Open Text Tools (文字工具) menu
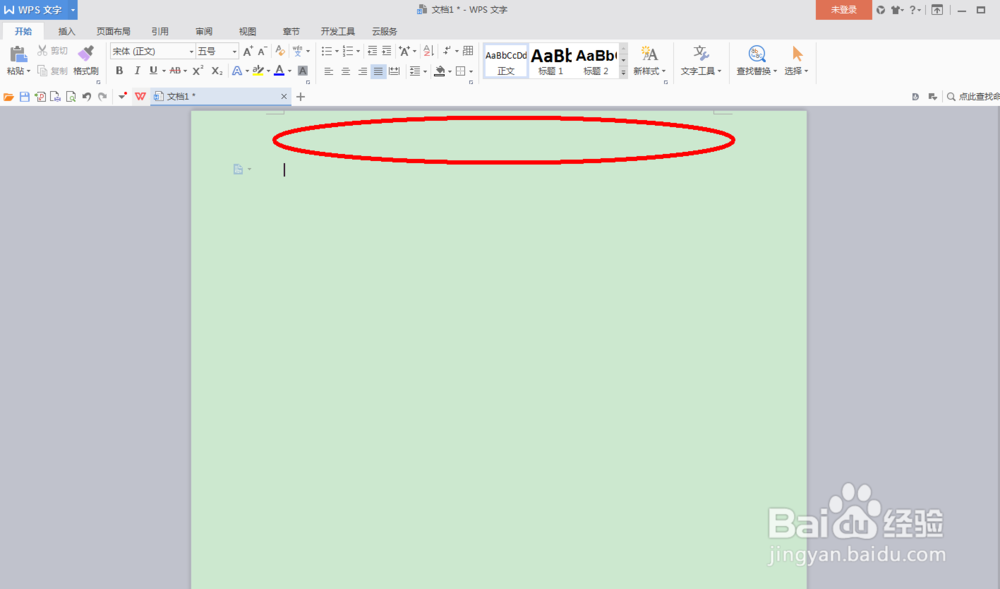Viewport: 1000px width, 589px height. click(x=700, y=61)
